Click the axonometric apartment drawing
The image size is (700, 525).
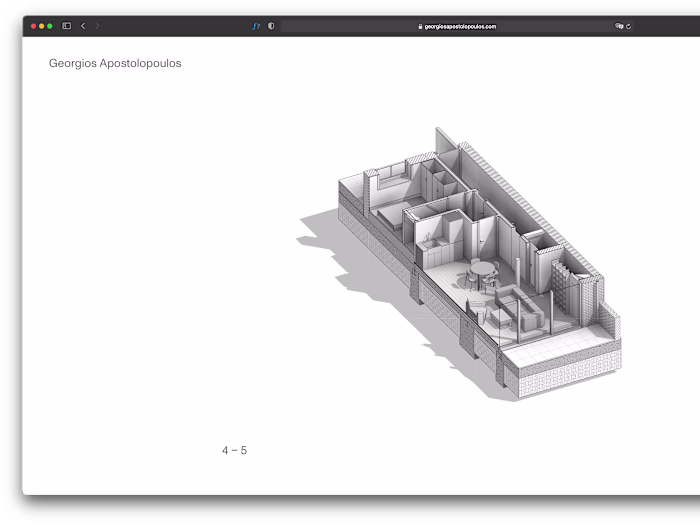tap(458, 265)
